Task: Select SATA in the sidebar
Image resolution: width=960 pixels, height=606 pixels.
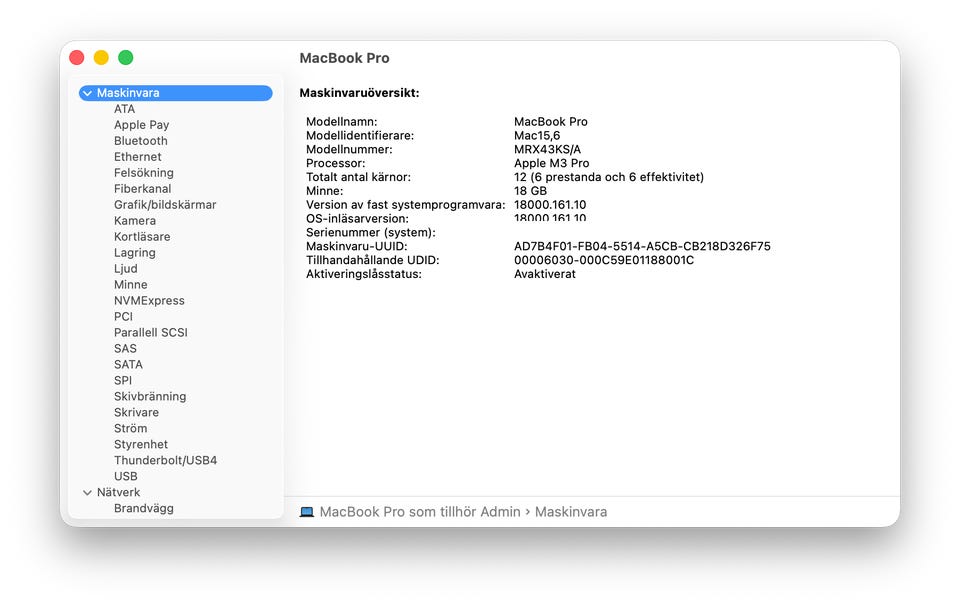Action: click(128, 364)
